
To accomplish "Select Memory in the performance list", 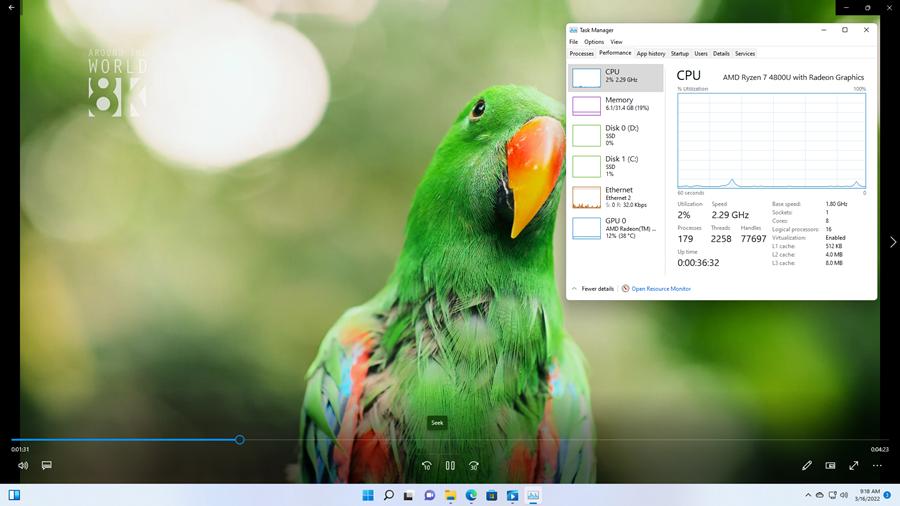I will 616,104.
